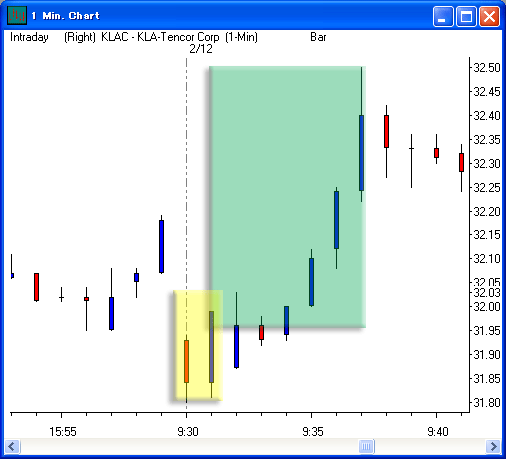The image size is (506, 459).
Task: Click the 31.85 price axis label
Action: (487, 379)
